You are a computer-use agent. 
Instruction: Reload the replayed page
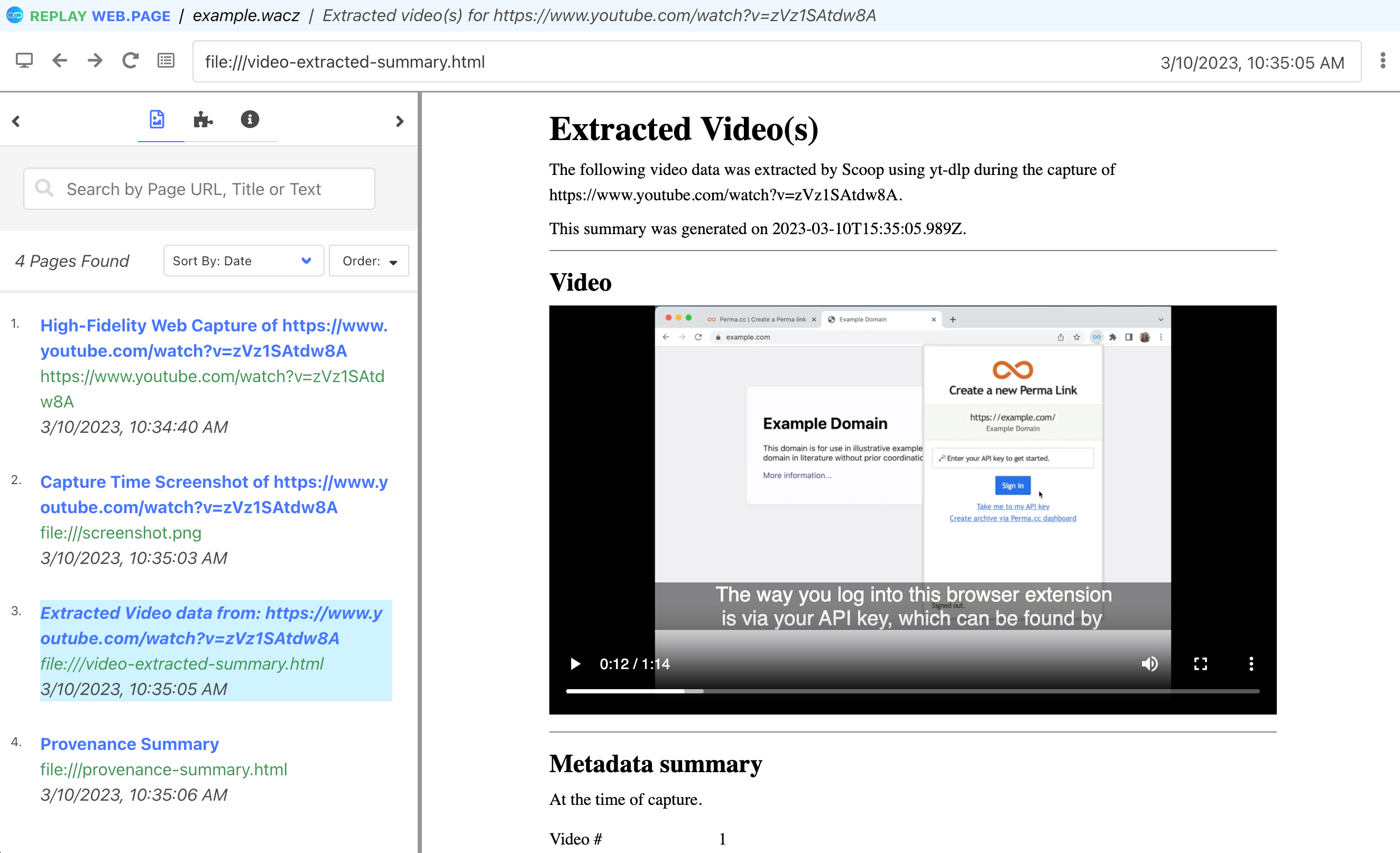coord(131,61)
